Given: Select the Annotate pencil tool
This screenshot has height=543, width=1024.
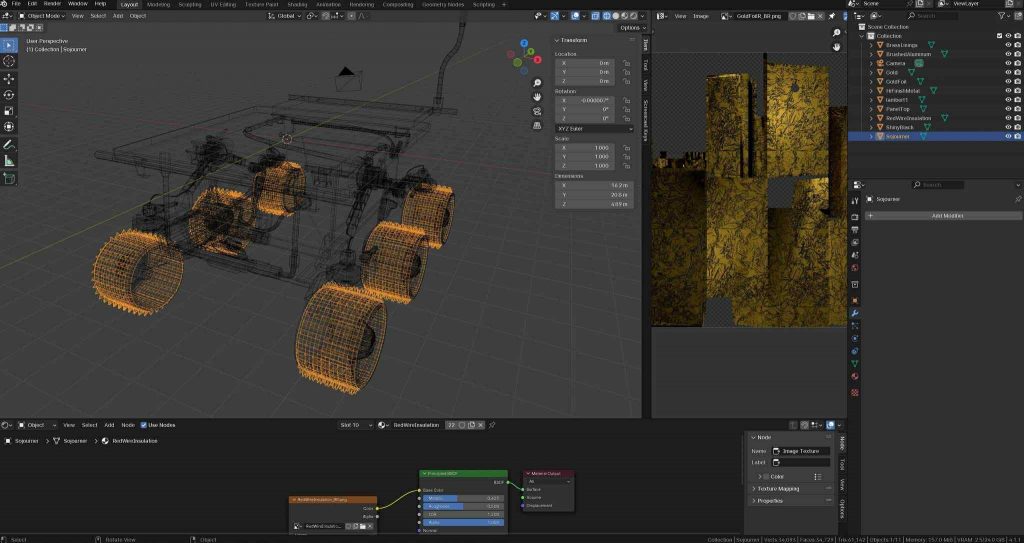Looking at the screenshot, I should (x=9, y=144).
